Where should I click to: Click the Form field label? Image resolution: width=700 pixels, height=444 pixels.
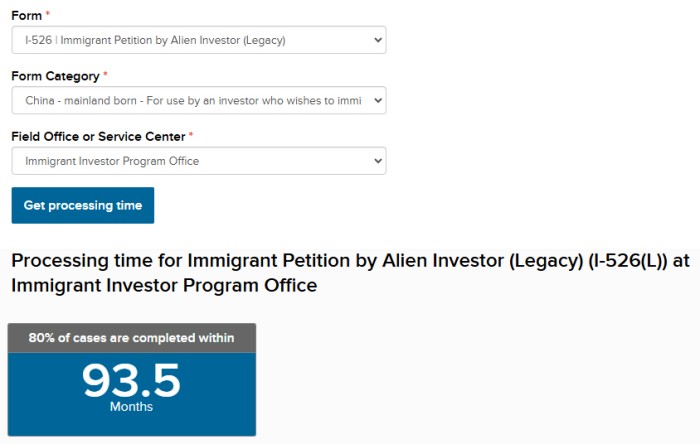click(26, 16)
